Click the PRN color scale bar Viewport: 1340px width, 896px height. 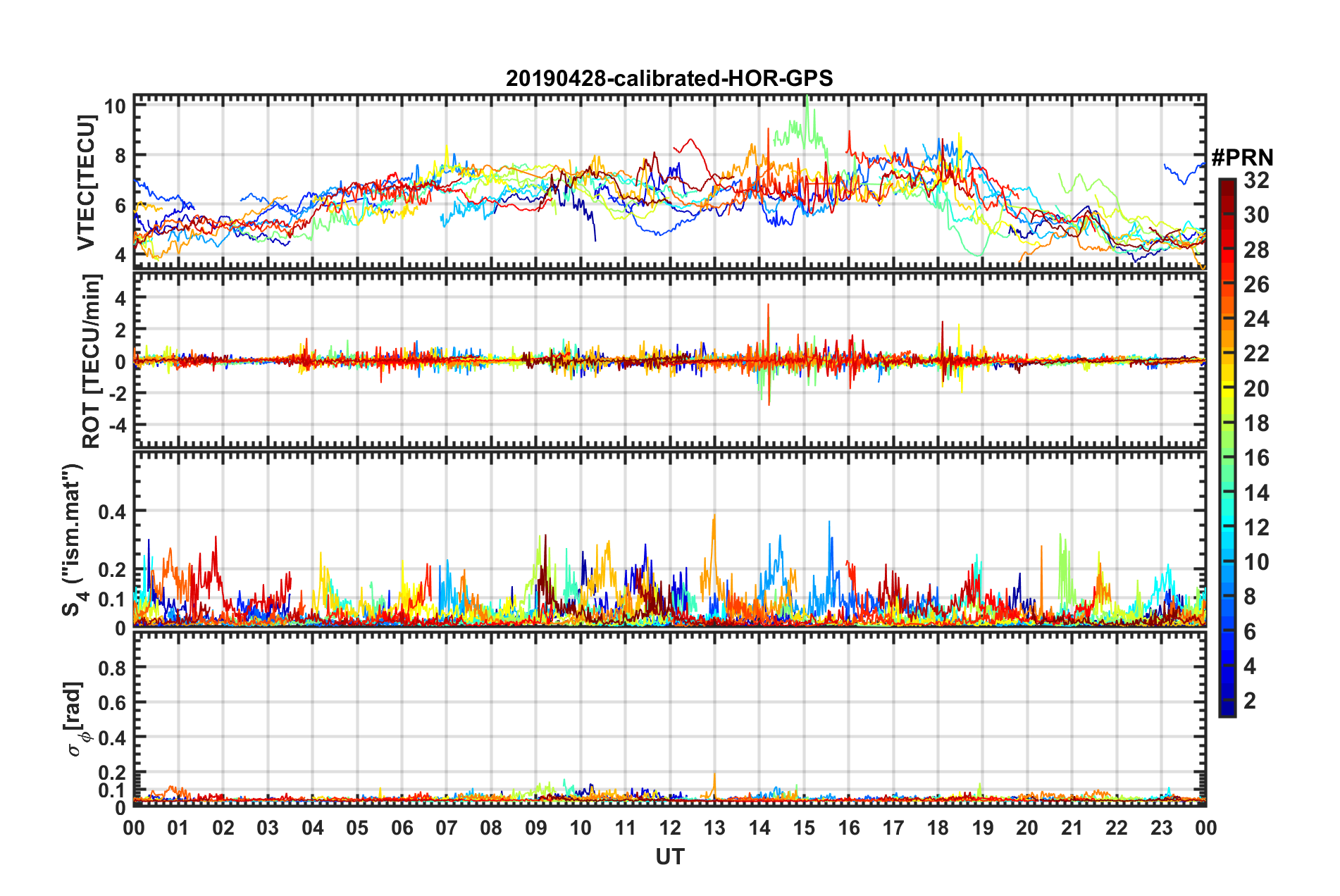pyautogui.click(x=1227, y=447)
